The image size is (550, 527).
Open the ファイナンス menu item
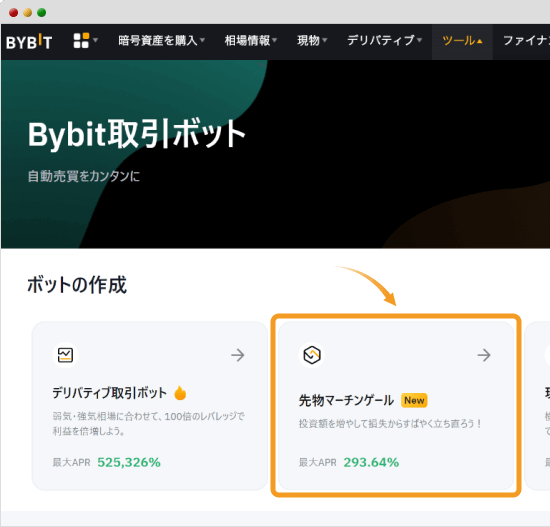(x=526, y=41)
